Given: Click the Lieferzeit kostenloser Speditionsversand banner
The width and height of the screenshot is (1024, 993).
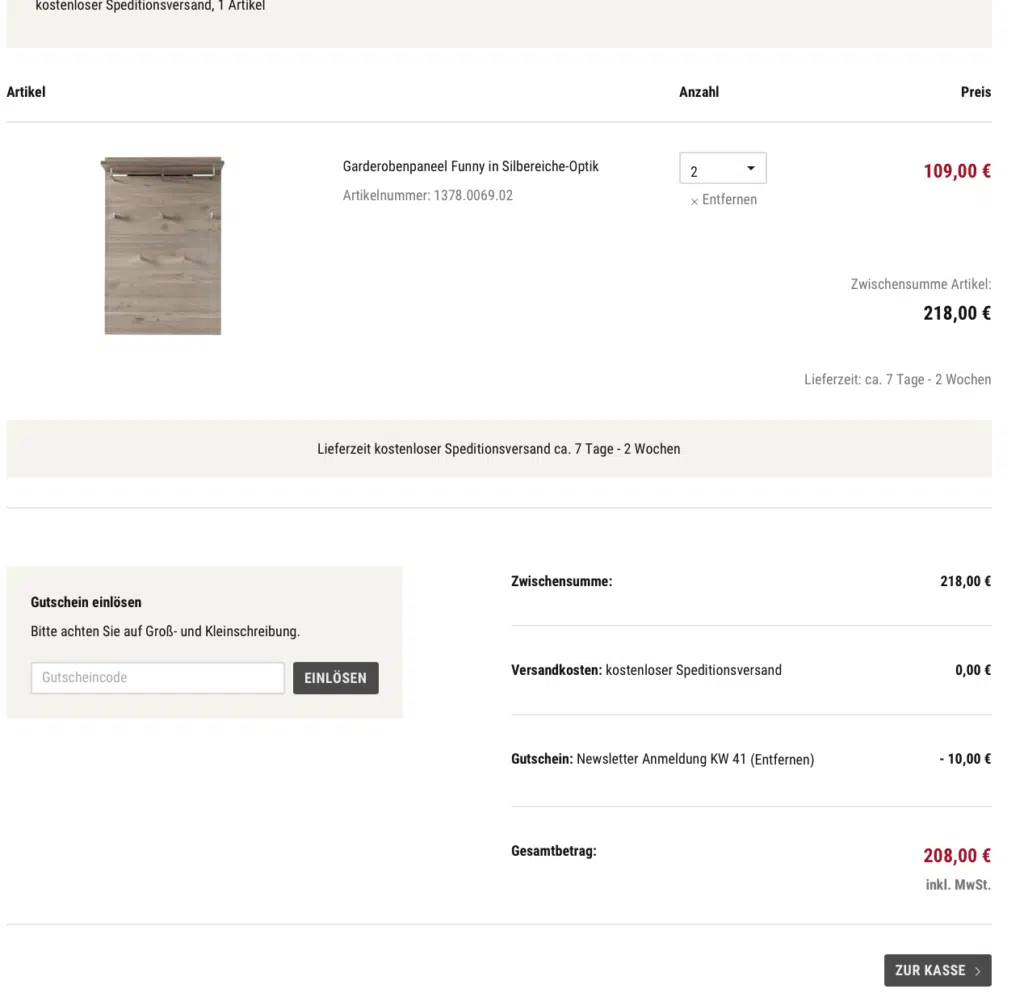Looking at the screenshot, I should (499, 449).
